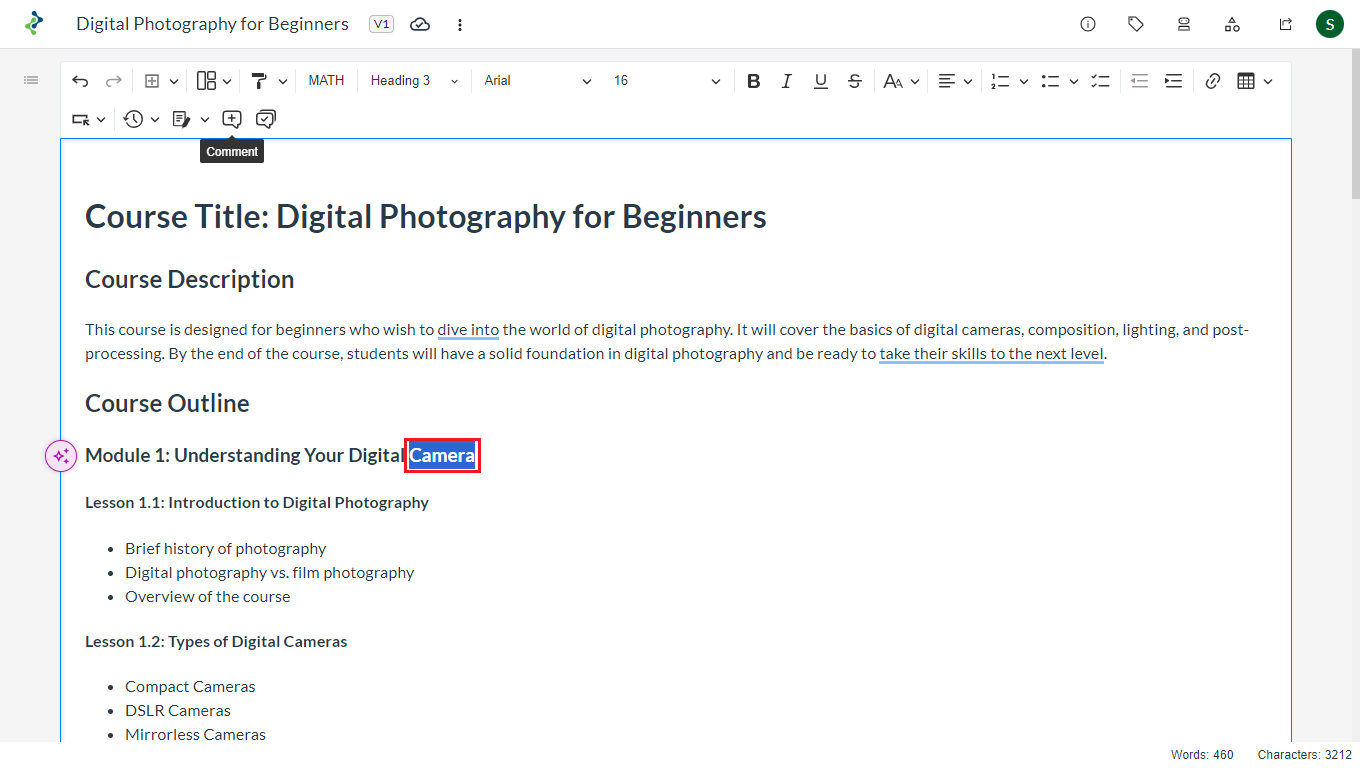Open the text alignment dropdown

tap(955, 81)
